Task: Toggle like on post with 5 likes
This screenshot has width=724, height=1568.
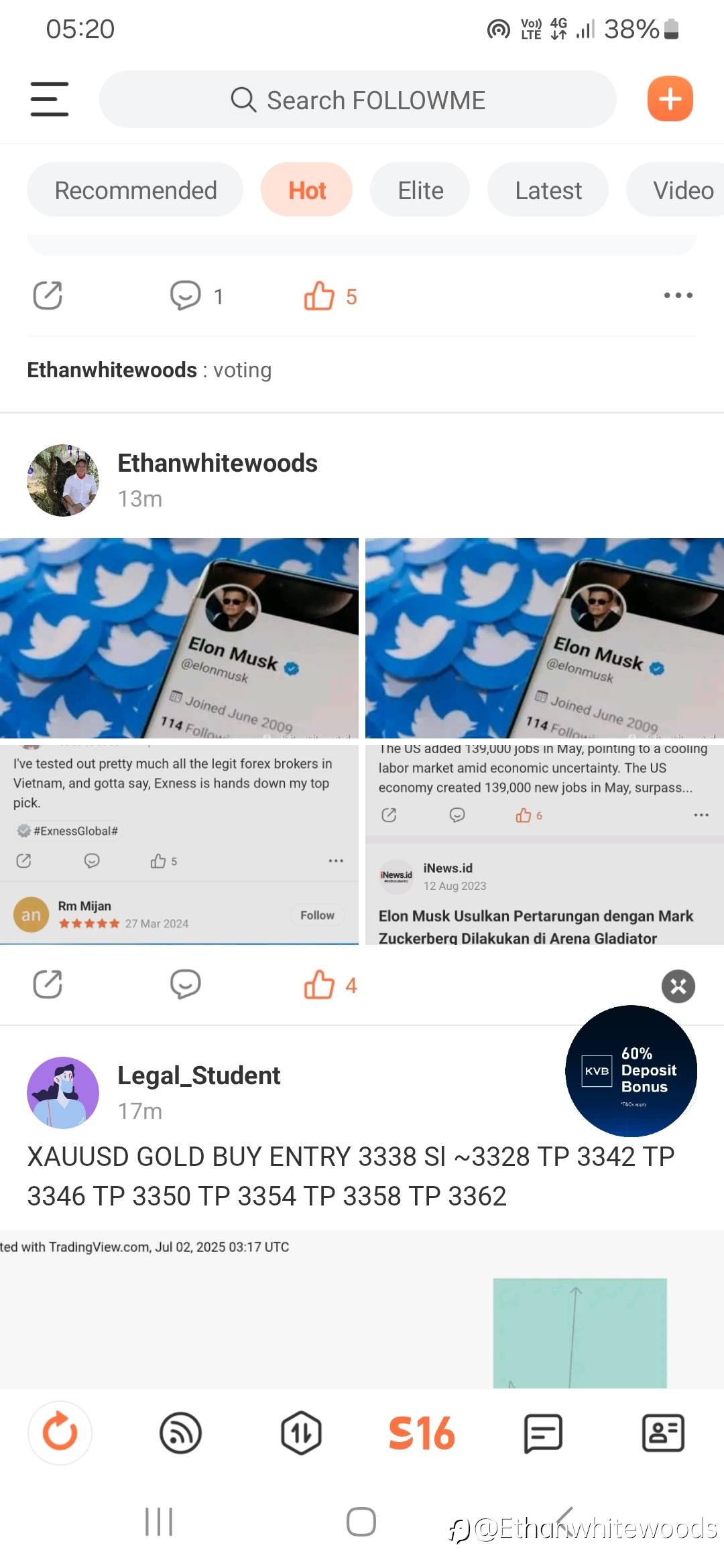Action: pyautogui.click(x=330, y=296)
